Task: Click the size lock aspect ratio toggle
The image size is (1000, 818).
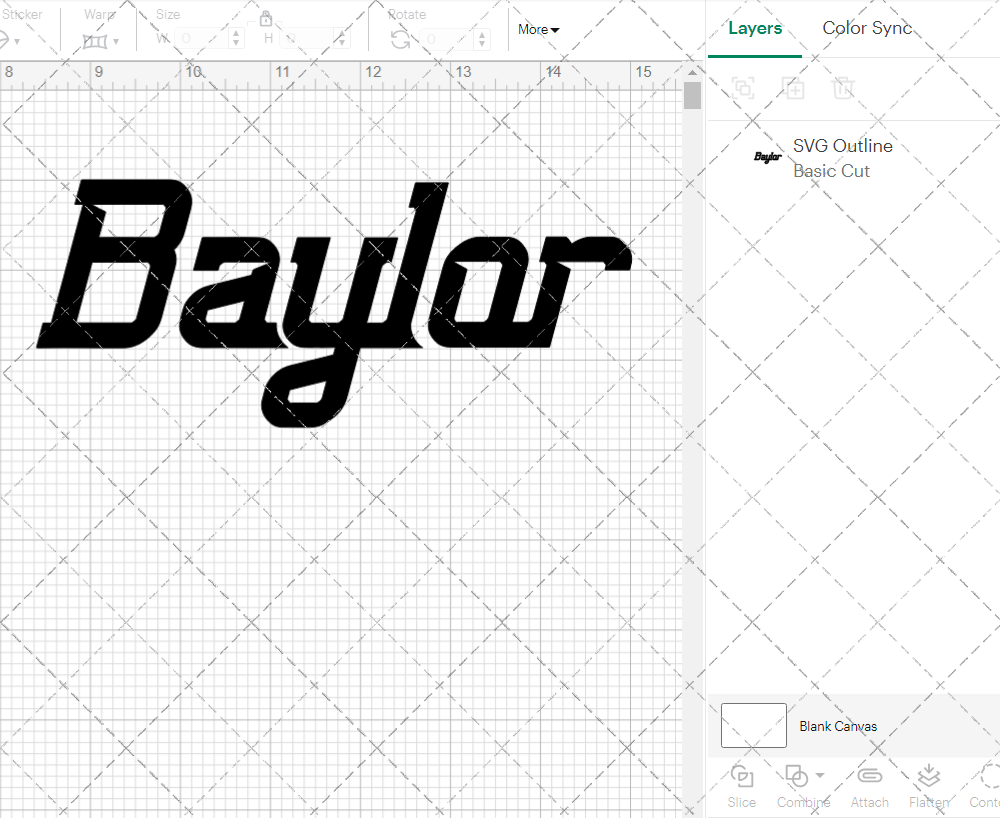Action: (266, 18)
